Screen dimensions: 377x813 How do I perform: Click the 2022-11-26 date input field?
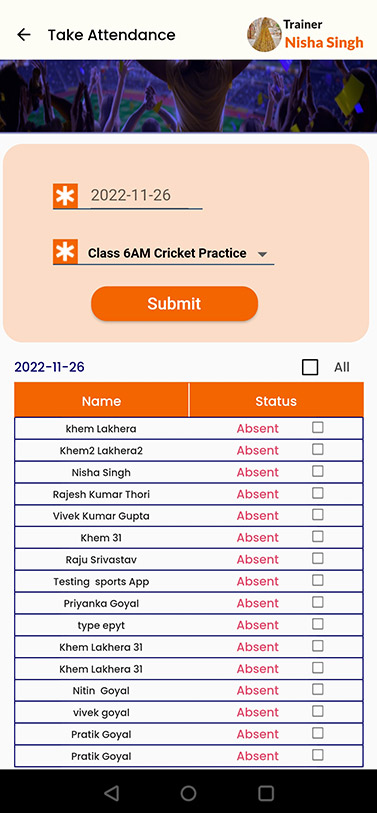(140, 196)
